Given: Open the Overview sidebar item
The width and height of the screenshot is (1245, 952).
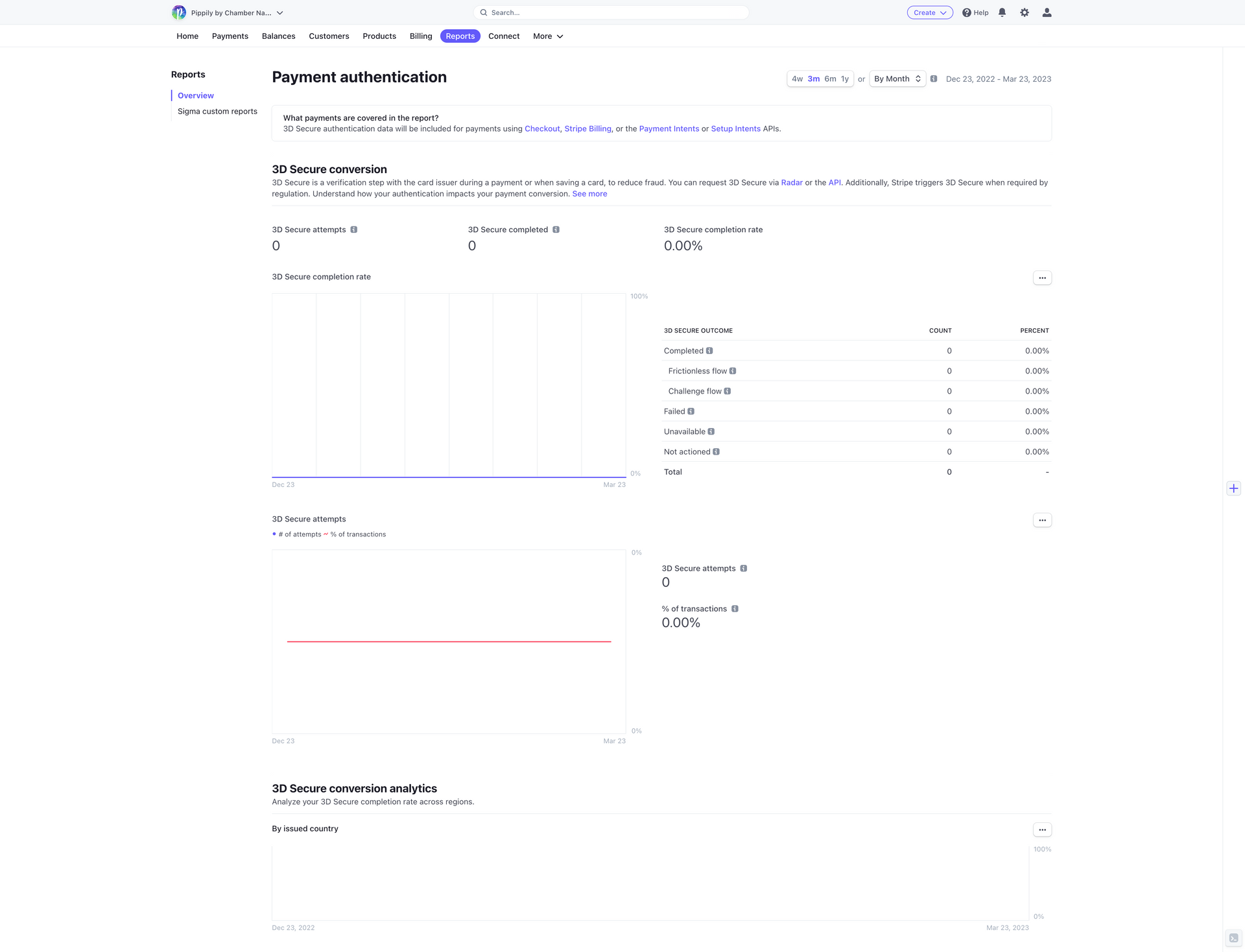Looking at the screenshot, I should (196, 95).
